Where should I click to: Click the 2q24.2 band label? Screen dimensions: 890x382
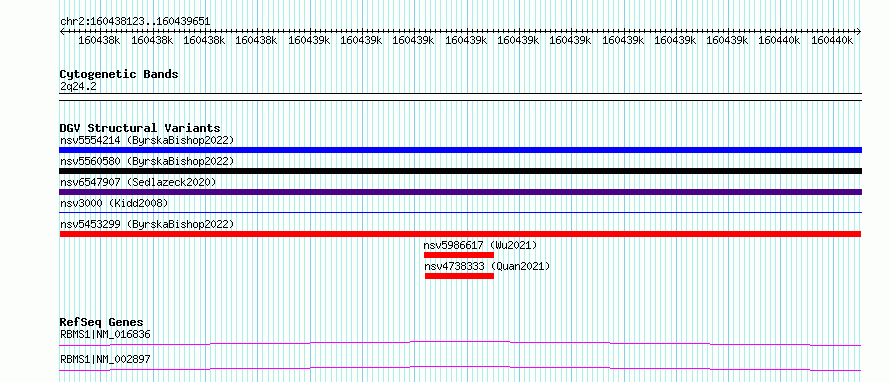pos(78,86)
